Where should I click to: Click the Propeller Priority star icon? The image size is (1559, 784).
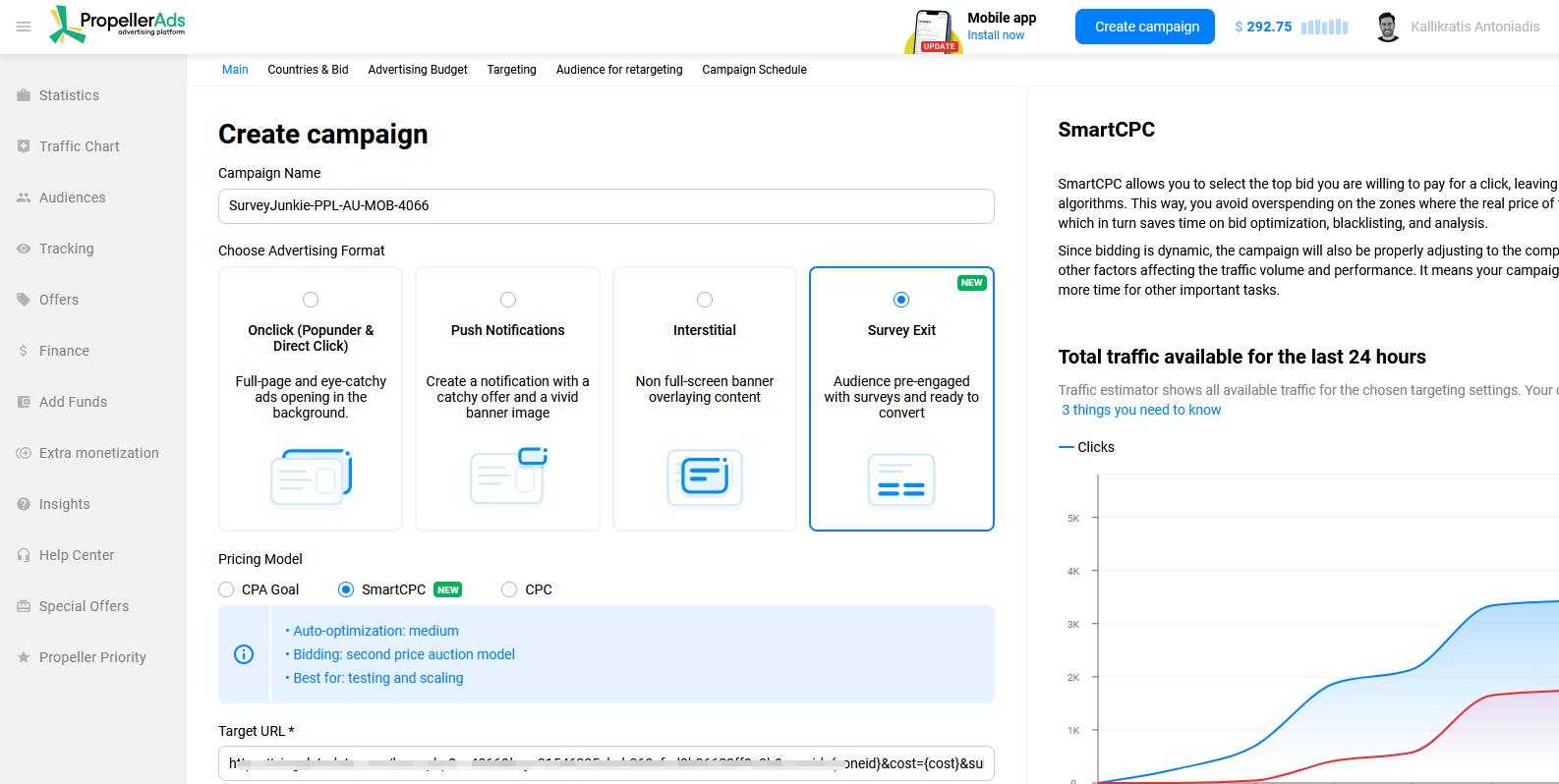click(24, 657)
